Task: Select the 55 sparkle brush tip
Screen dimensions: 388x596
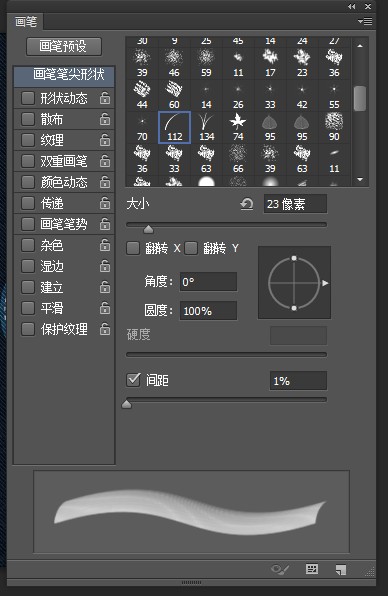Action: pos(334,95)
